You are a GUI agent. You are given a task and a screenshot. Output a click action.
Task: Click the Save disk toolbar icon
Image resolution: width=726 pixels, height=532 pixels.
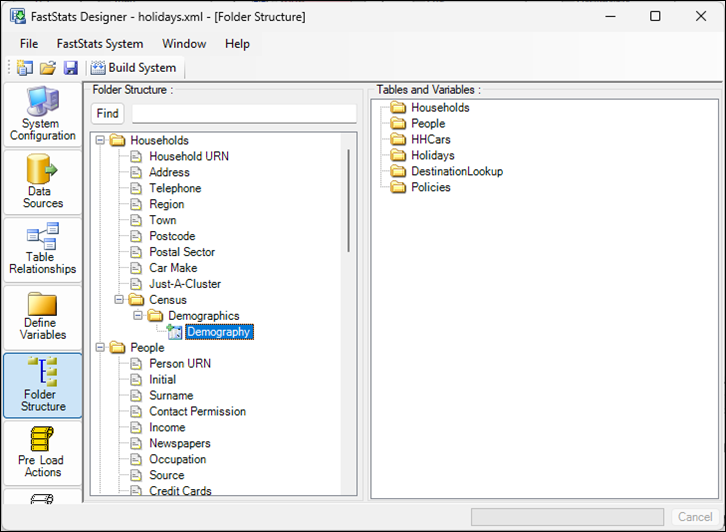click(x=70, y=68)
